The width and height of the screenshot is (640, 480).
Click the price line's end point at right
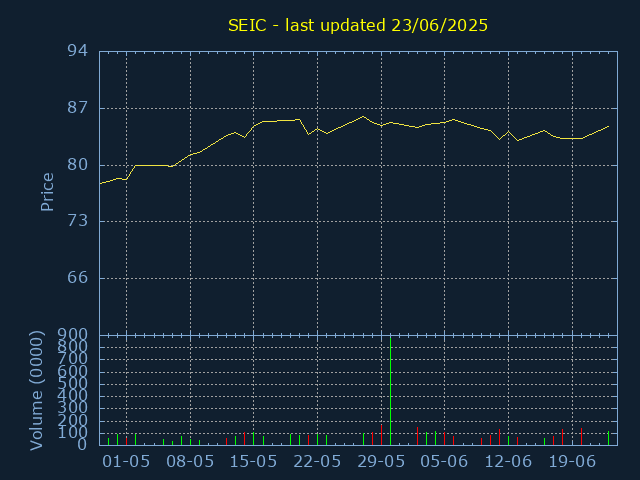pos(609,127)
